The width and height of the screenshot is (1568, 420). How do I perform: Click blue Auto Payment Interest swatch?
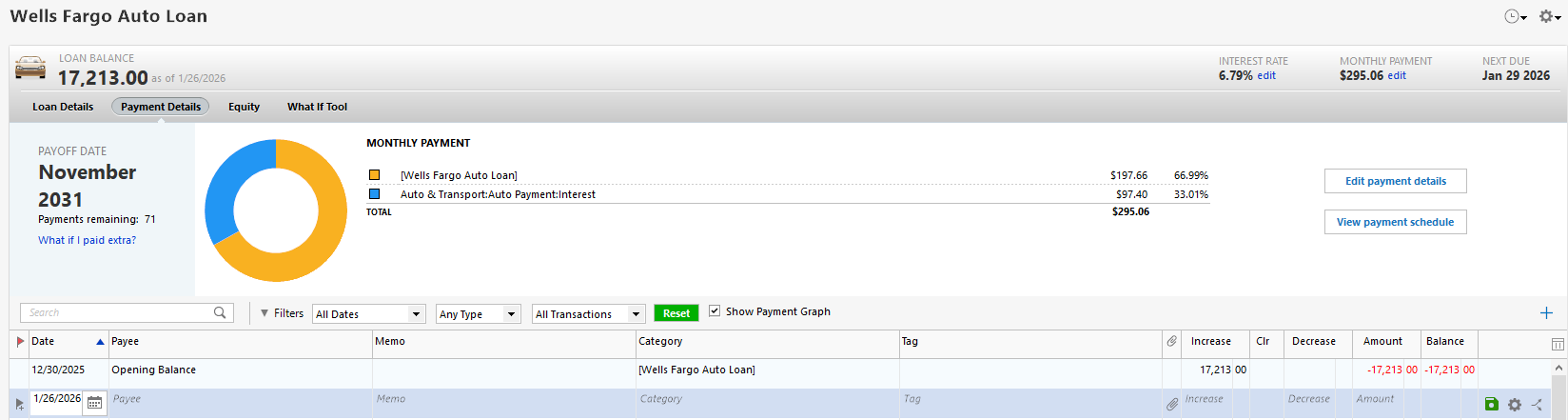374,193
